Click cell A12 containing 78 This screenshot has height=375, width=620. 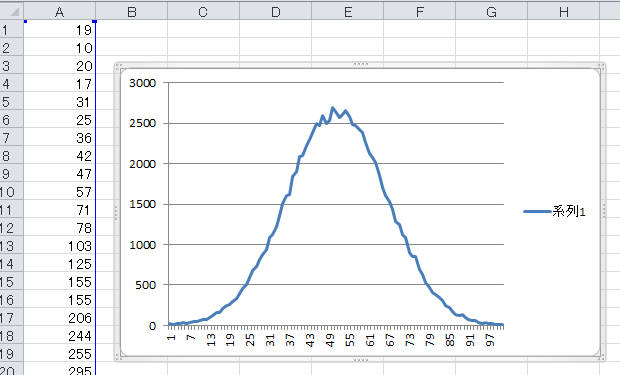pyautogui.click(x=59, y=227)
